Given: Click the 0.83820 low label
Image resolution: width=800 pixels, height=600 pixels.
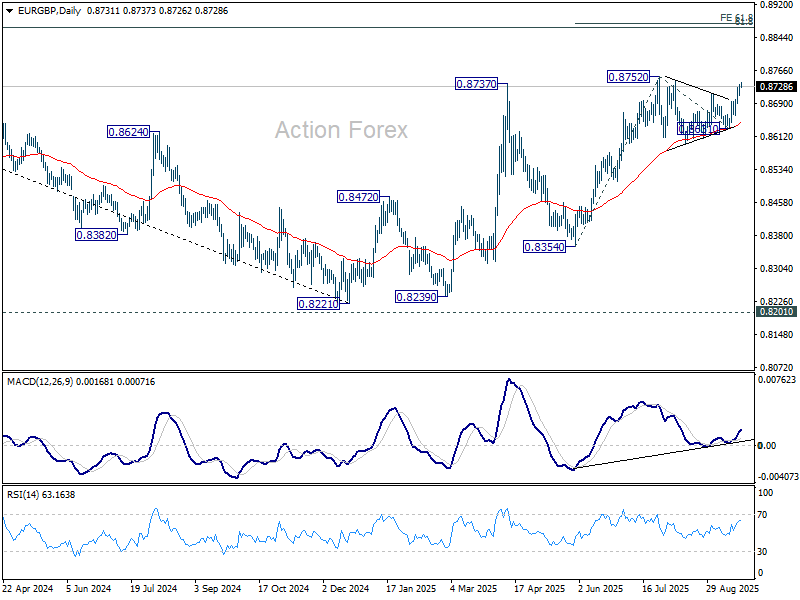Looking at the screenshot, I should click(96, 235).
